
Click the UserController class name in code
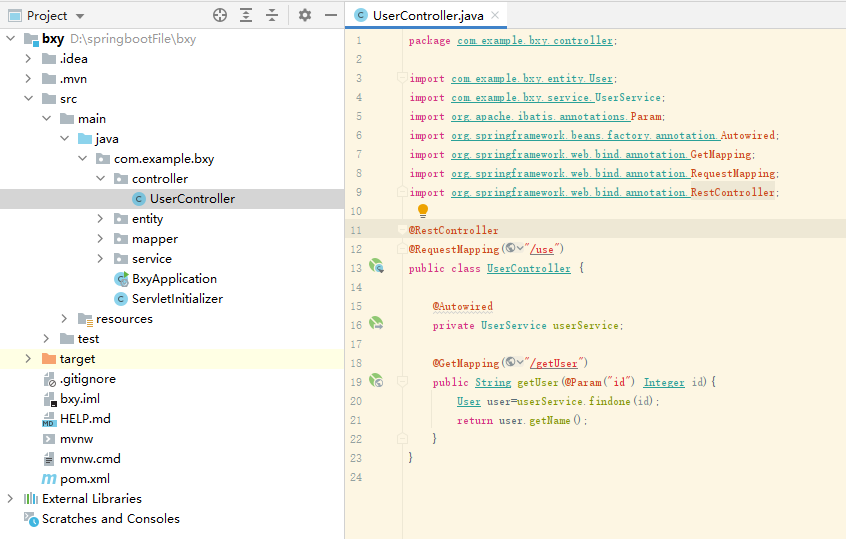pos(528,268)
